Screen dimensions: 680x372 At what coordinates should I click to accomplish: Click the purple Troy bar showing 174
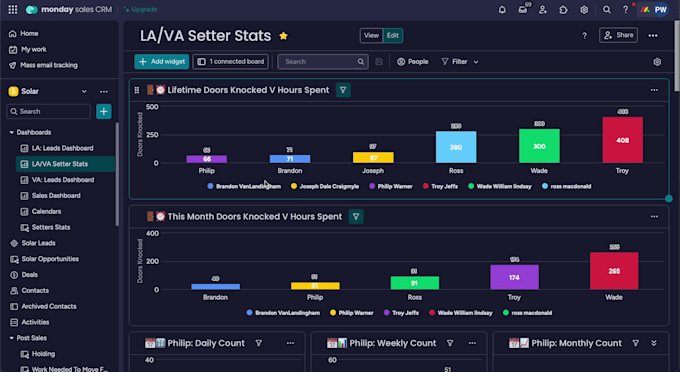[x=514, y=277]
